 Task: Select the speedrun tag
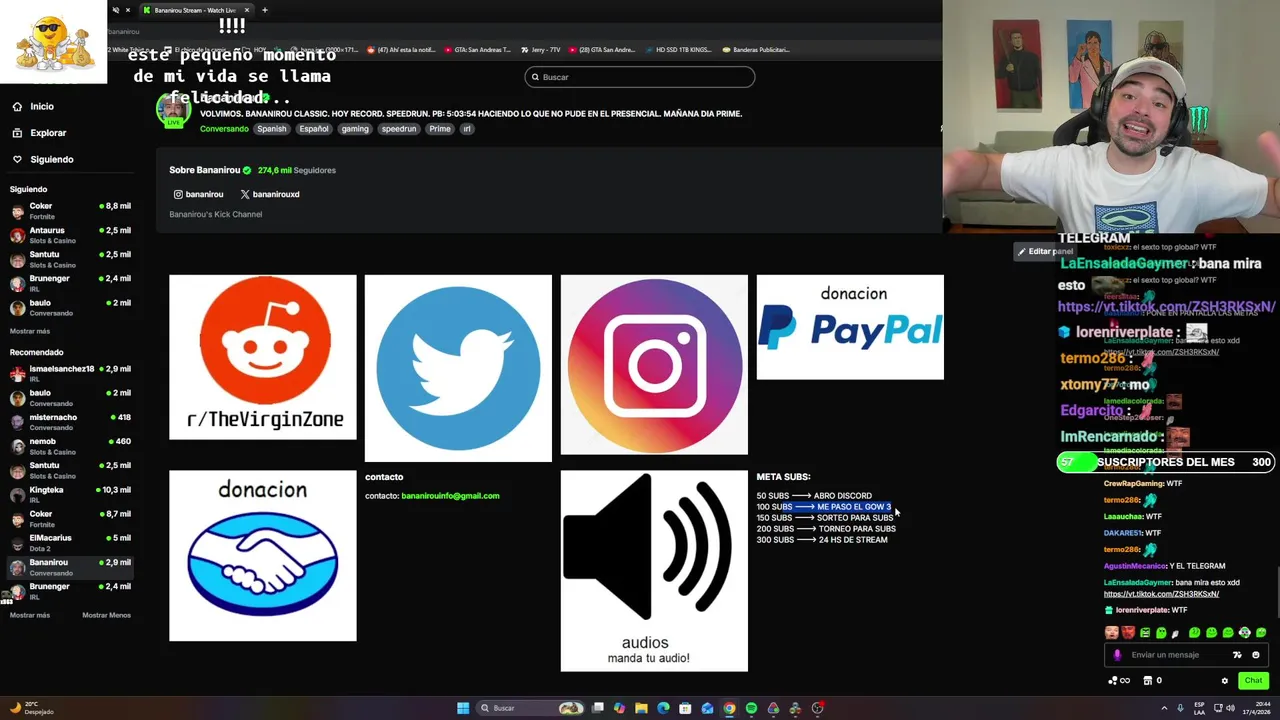[x=398, y=129]
